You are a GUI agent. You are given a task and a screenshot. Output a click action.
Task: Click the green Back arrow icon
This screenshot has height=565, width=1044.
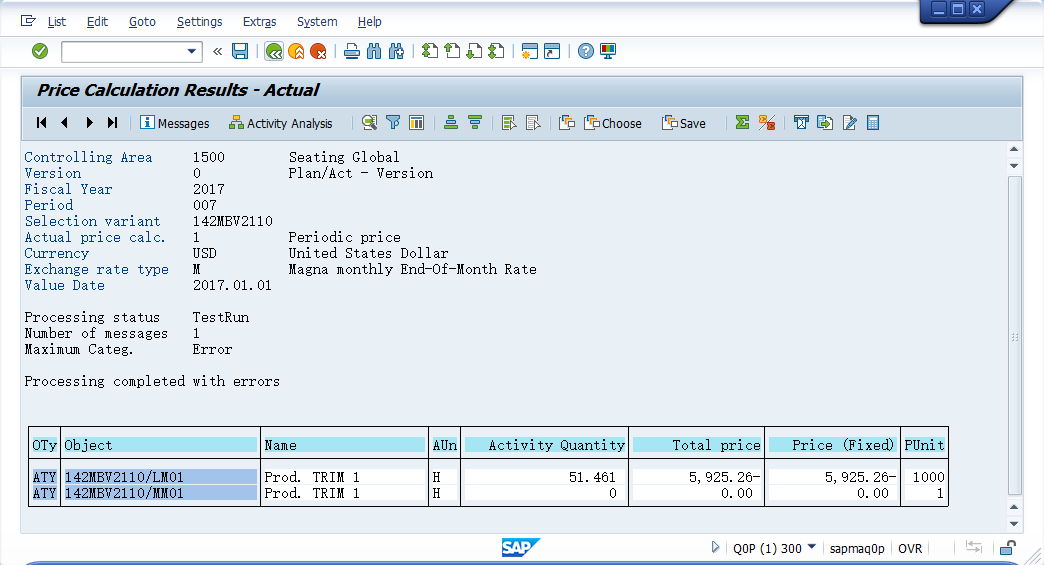pos(274,51)
